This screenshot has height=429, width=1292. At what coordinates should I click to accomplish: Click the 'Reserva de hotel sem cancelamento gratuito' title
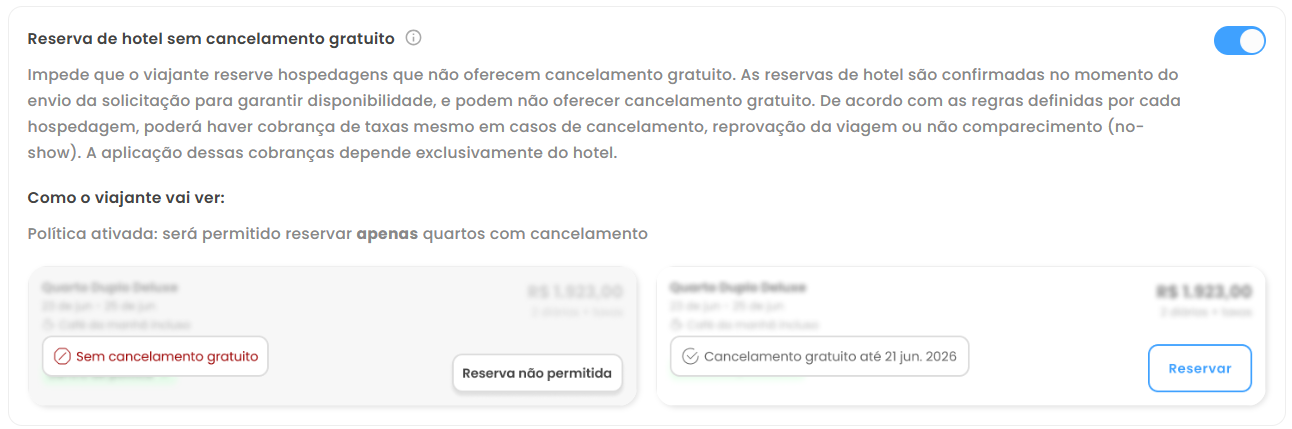tap(211, 39)
